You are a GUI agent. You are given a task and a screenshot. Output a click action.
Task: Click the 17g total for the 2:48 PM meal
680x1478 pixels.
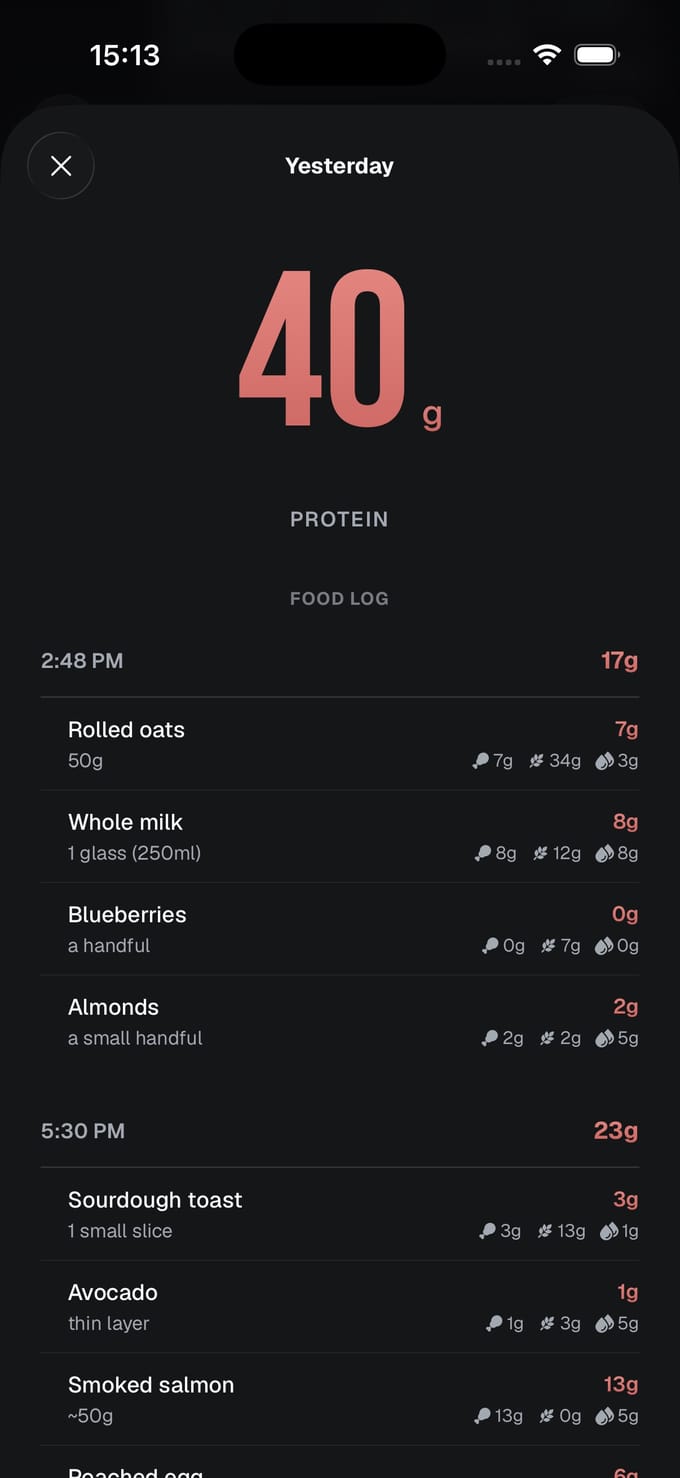pyautogui.click(x=619, y=660)
